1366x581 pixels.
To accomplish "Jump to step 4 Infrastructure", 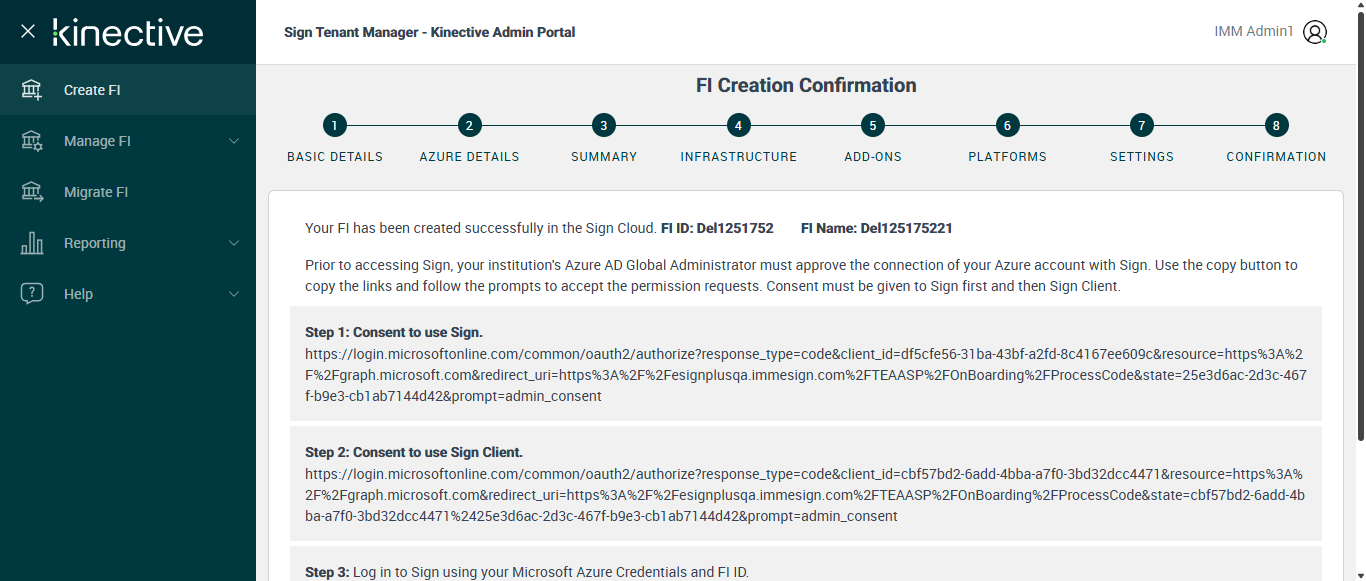I will [x=738, y=126].
